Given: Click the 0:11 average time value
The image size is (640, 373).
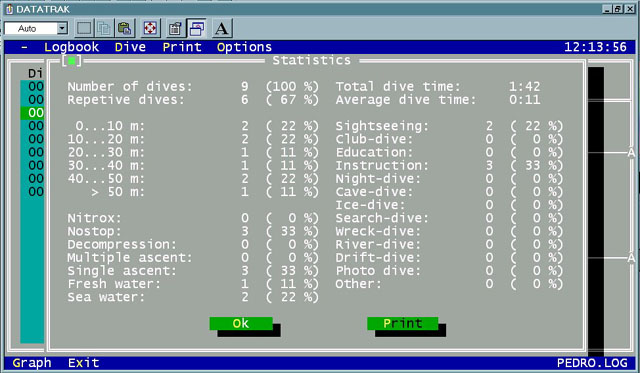Looking at the screenshot, I should 524,100.
